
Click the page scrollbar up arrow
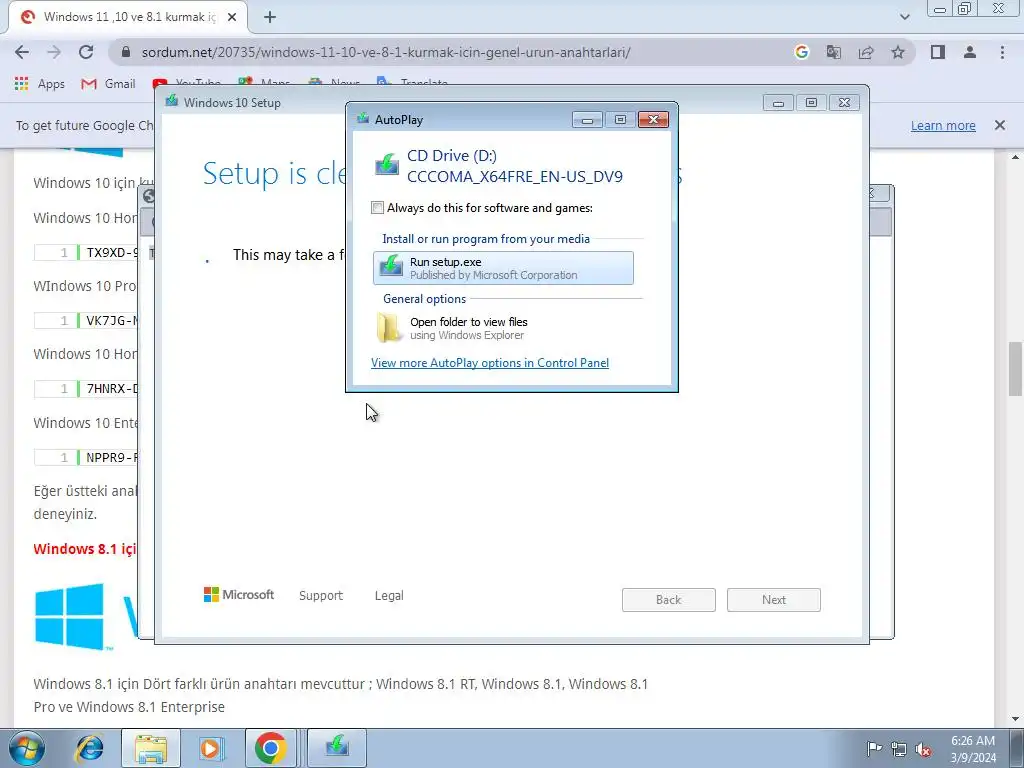point(1016,157)
